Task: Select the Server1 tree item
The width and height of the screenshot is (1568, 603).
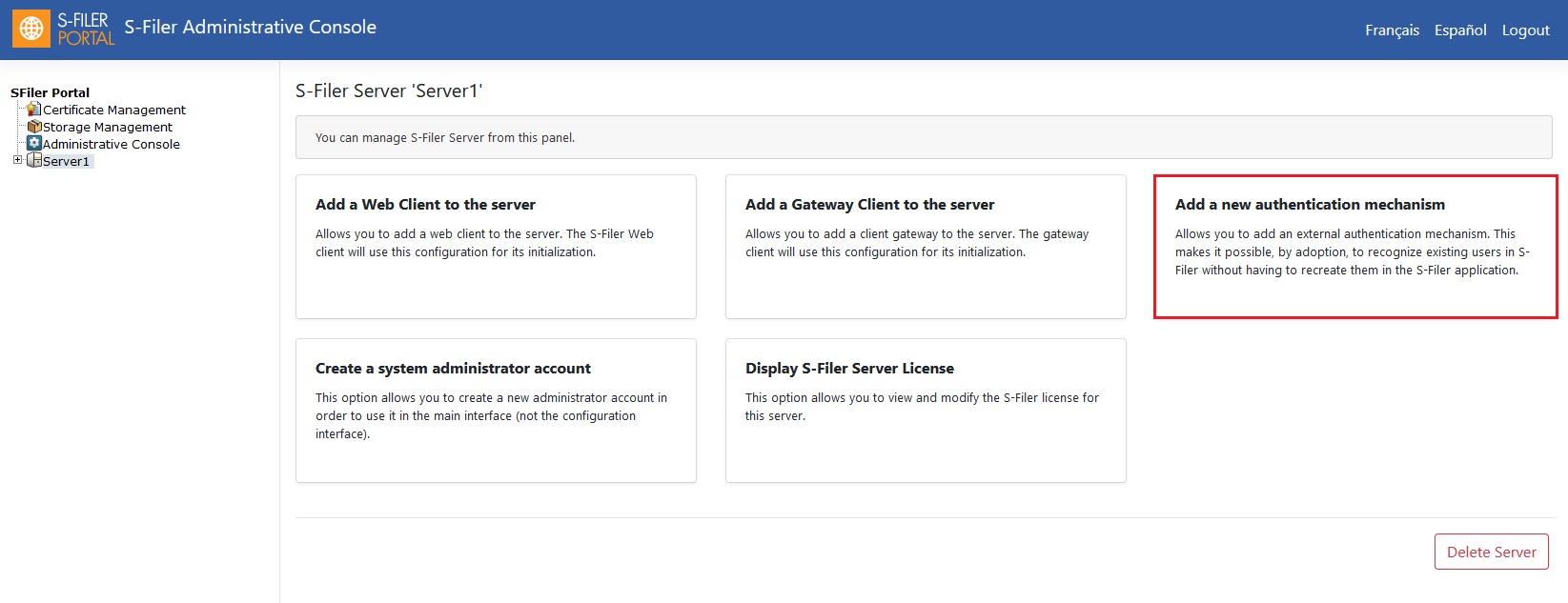Action: 67,161
